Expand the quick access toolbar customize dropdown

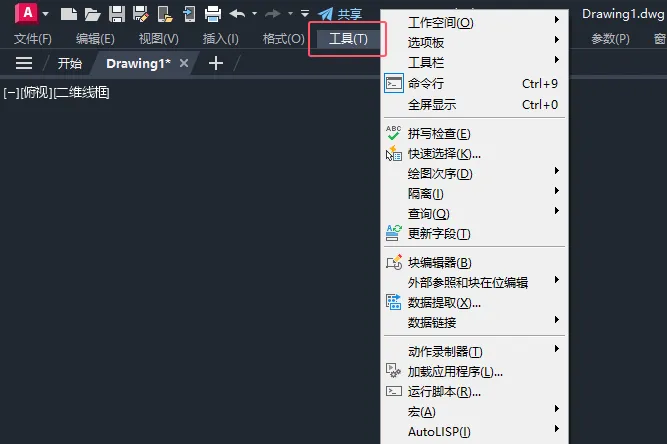pyautogui.click(x=305, y=14)
